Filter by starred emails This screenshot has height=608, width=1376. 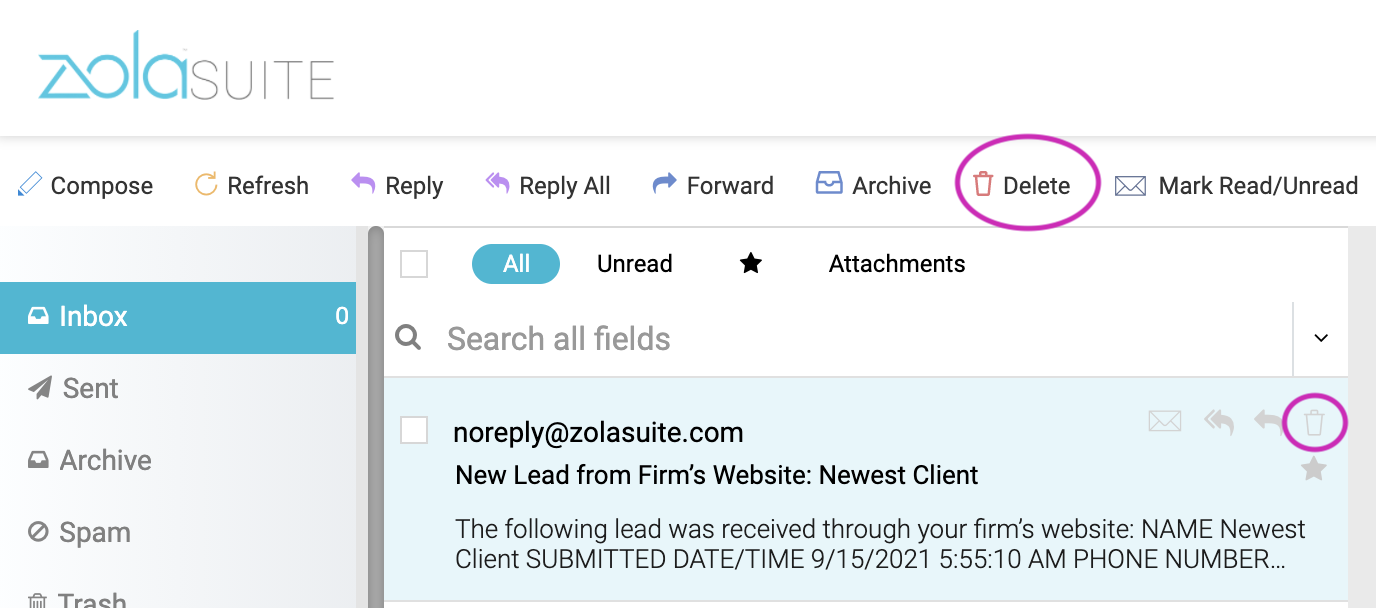(x=751, y=264)
